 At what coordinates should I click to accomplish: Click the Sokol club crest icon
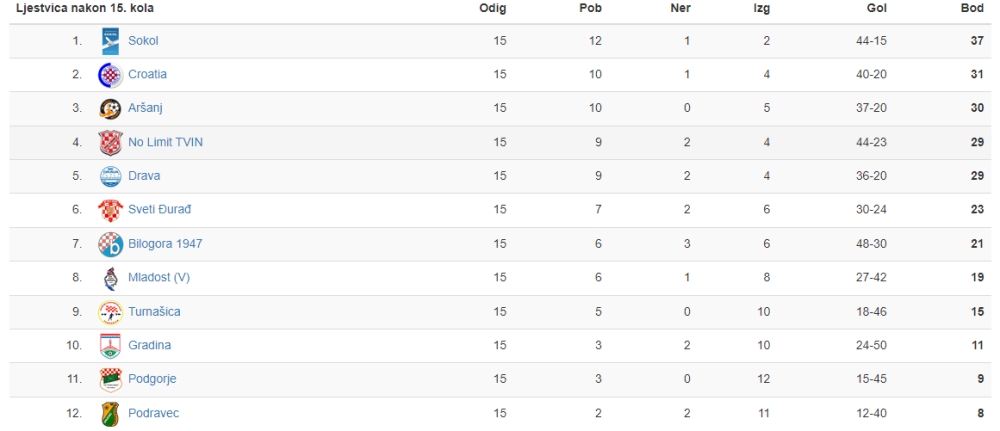110,41
